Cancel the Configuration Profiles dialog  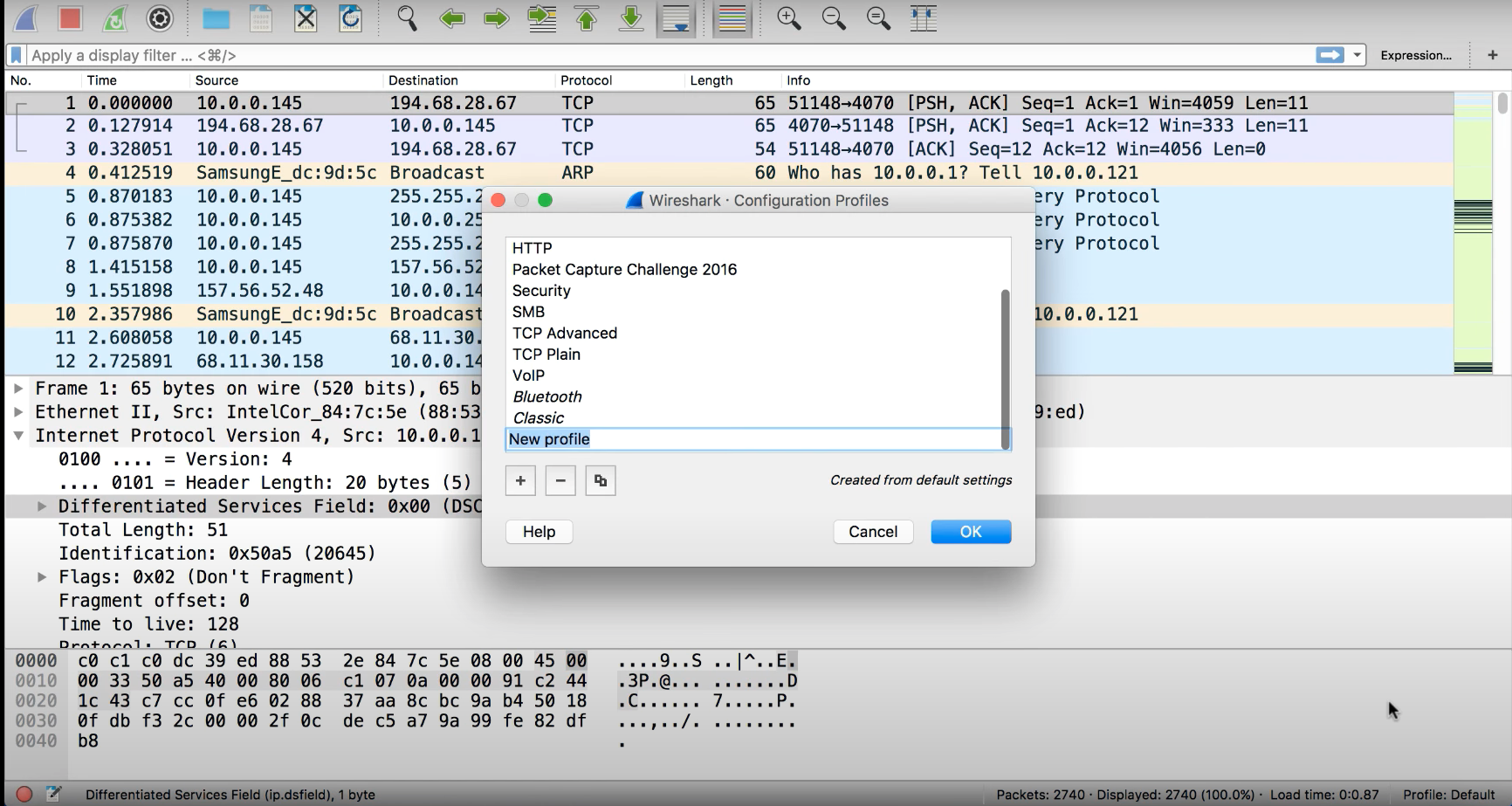[x=873, y=532]
